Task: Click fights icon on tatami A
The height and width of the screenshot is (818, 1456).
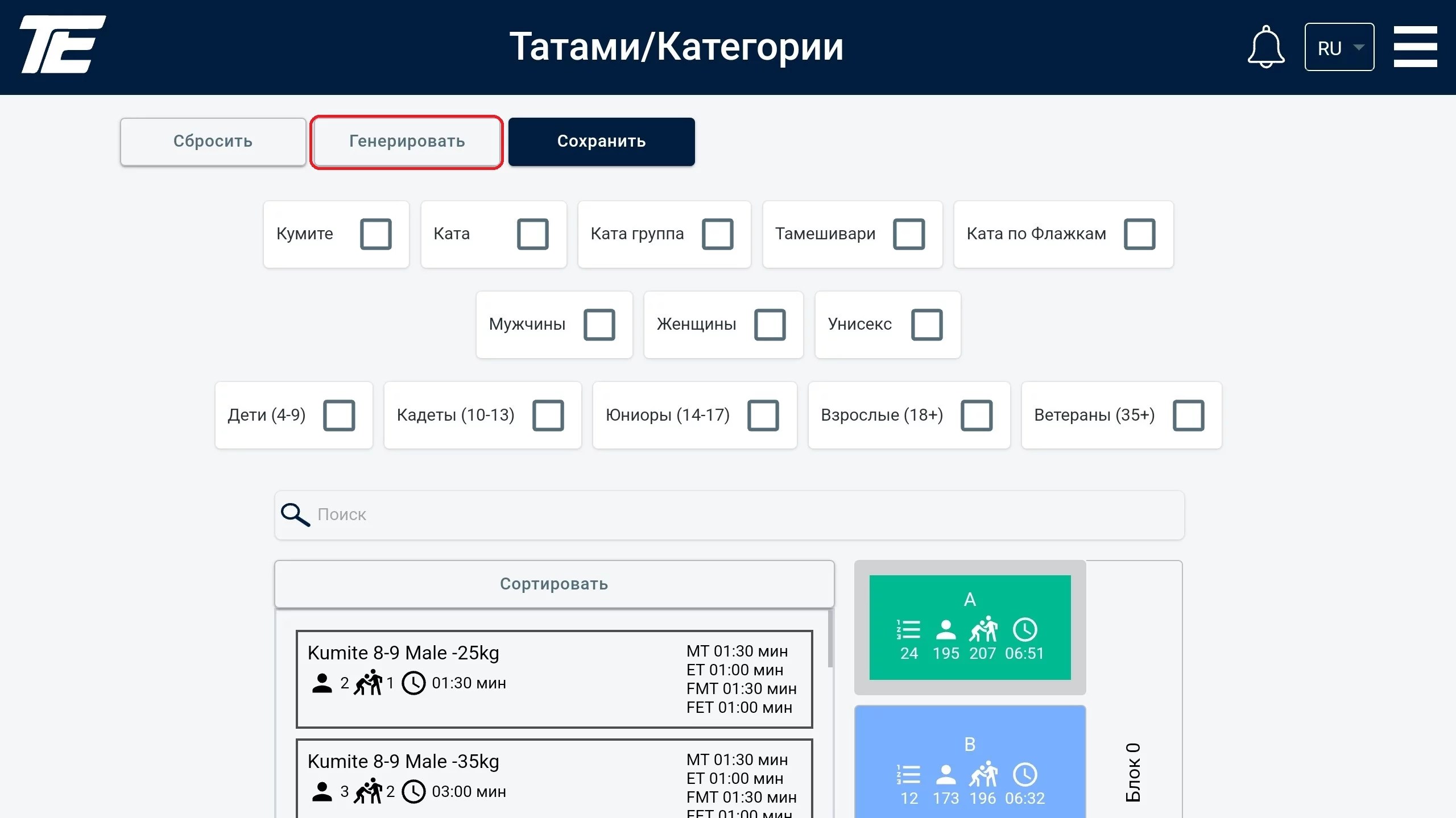Action: point(983,629)
